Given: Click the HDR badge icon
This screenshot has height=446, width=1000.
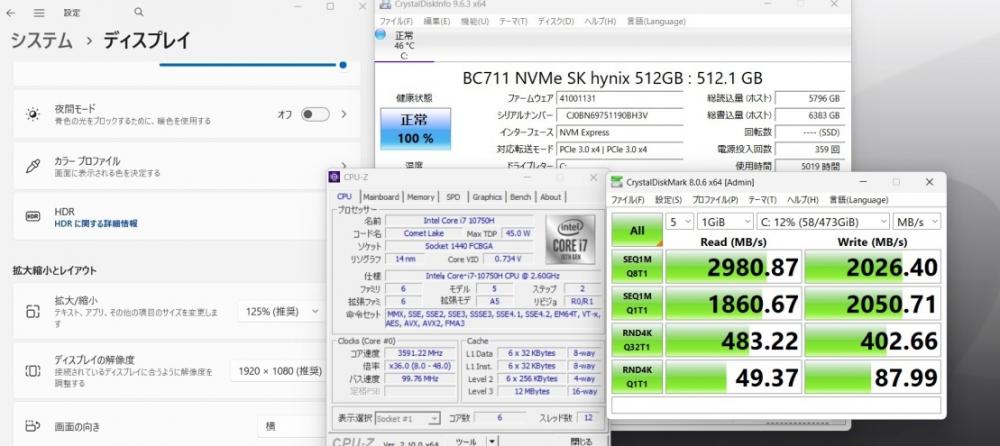Looking at the screenshot, I should coord(33,217).
